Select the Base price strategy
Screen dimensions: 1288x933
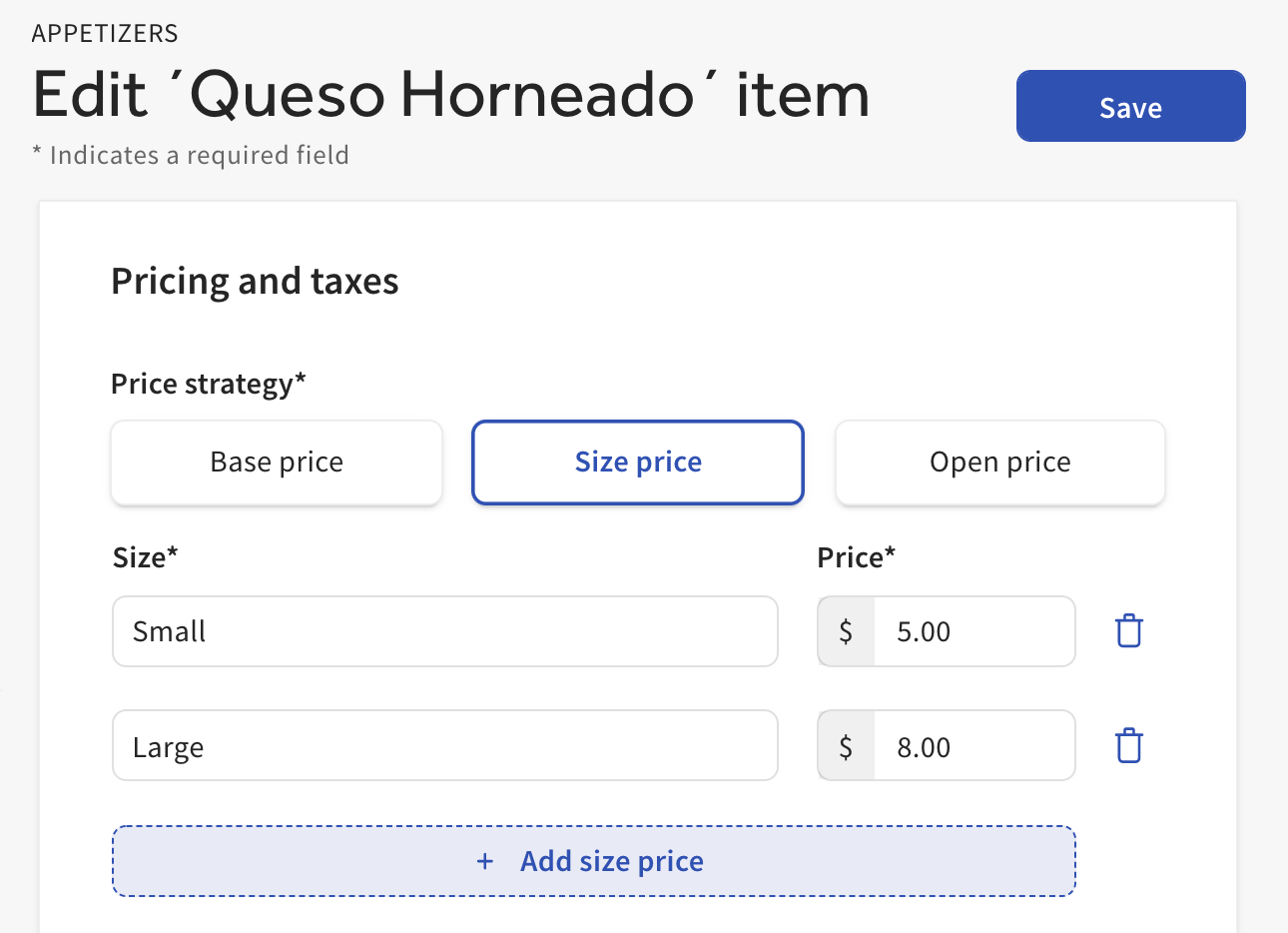[276, 462]
